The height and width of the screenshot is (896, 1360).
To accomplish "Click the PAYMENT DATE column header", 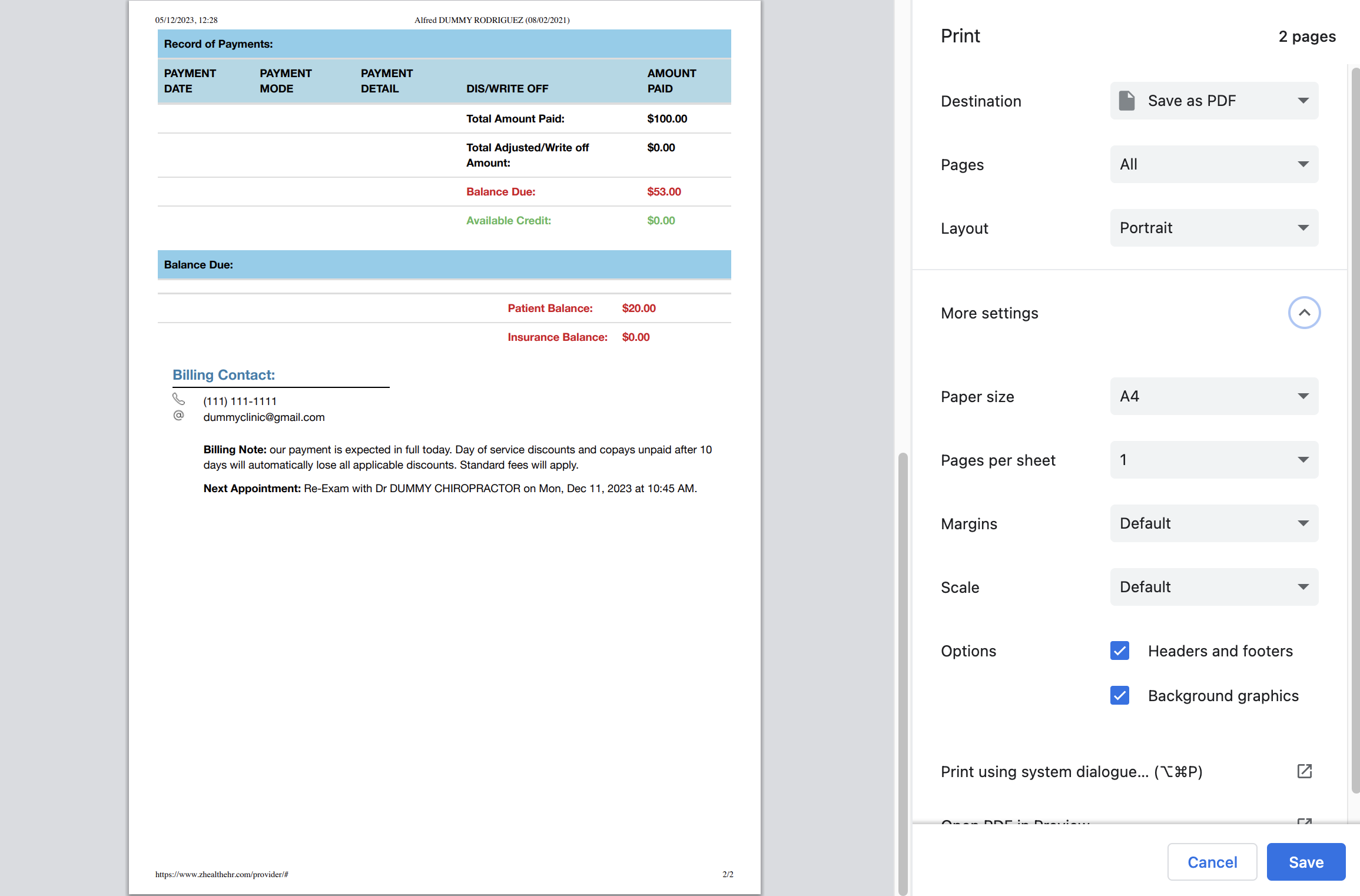I will (x=190, y=81).
